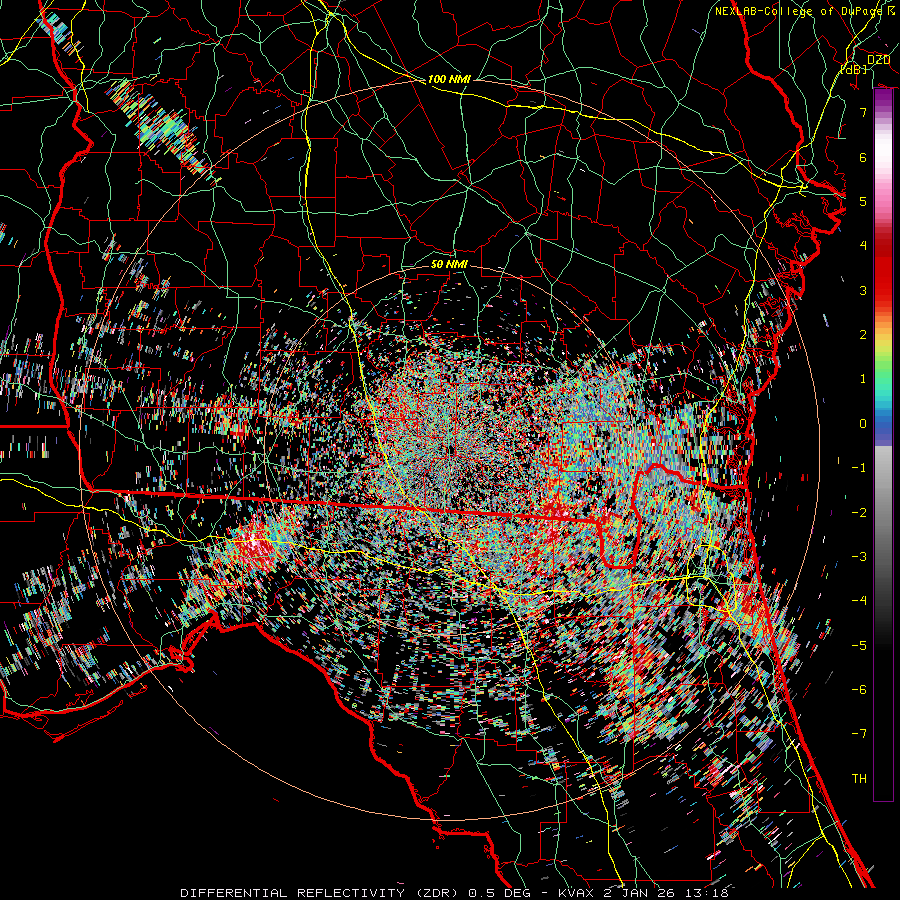
Task: Click the "13:18" time in caption
Action: point(707,893)
